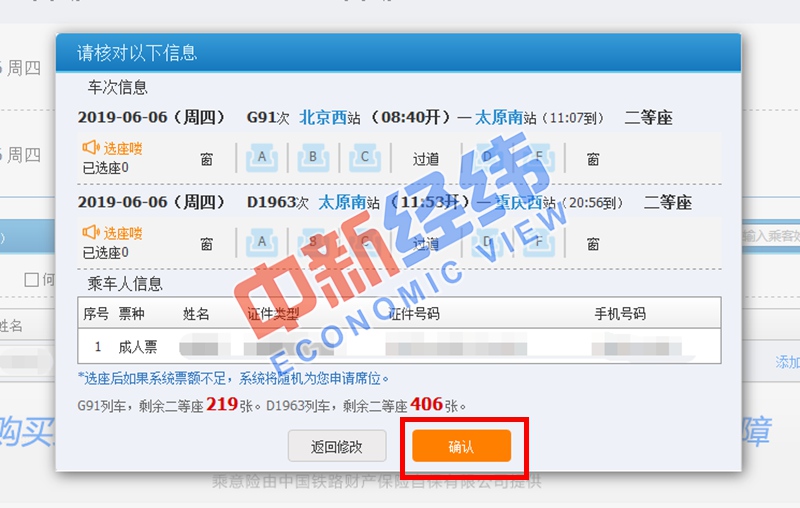Select seat D for train D1963
The height and width of the screenshot is (508, 800).
pyautogui.click(x=487, y=242)
